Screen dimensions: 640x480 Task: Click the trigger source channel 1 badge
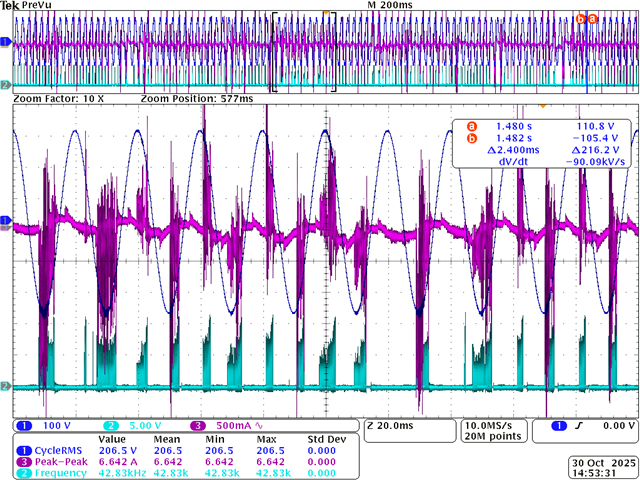[559, 426]
